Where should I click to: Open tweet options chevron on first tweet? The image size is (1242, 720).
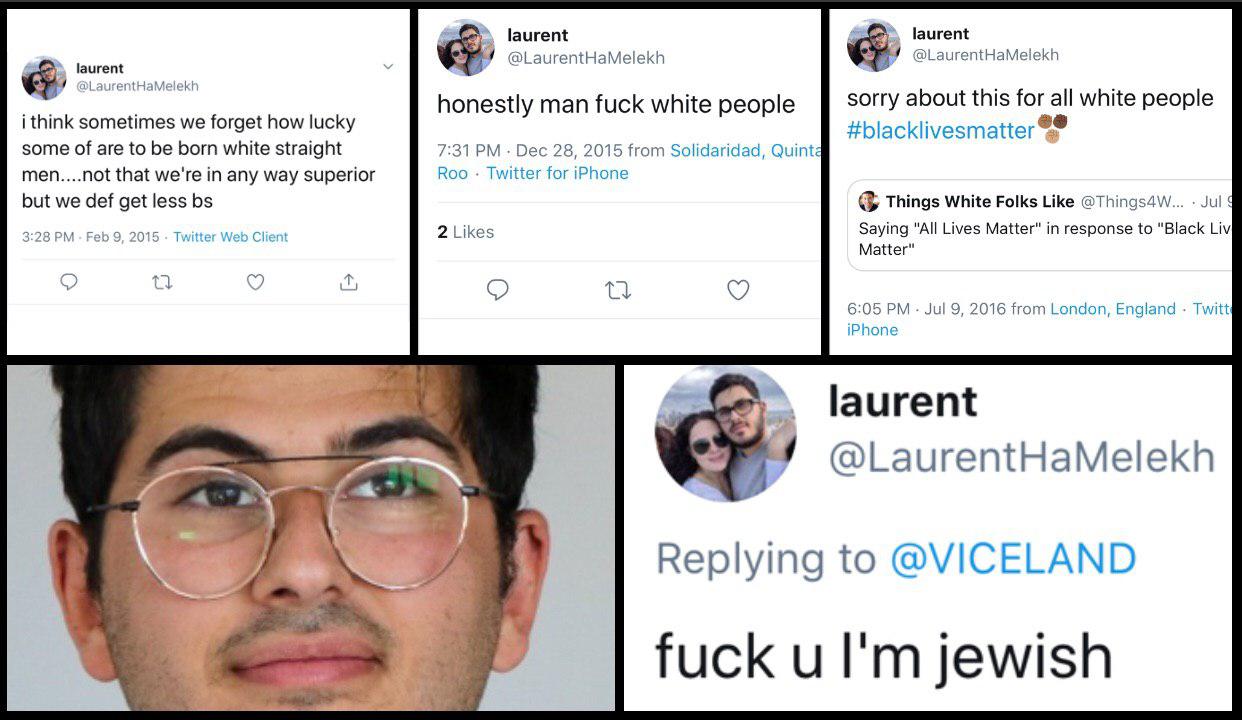(x=388, y=67)
